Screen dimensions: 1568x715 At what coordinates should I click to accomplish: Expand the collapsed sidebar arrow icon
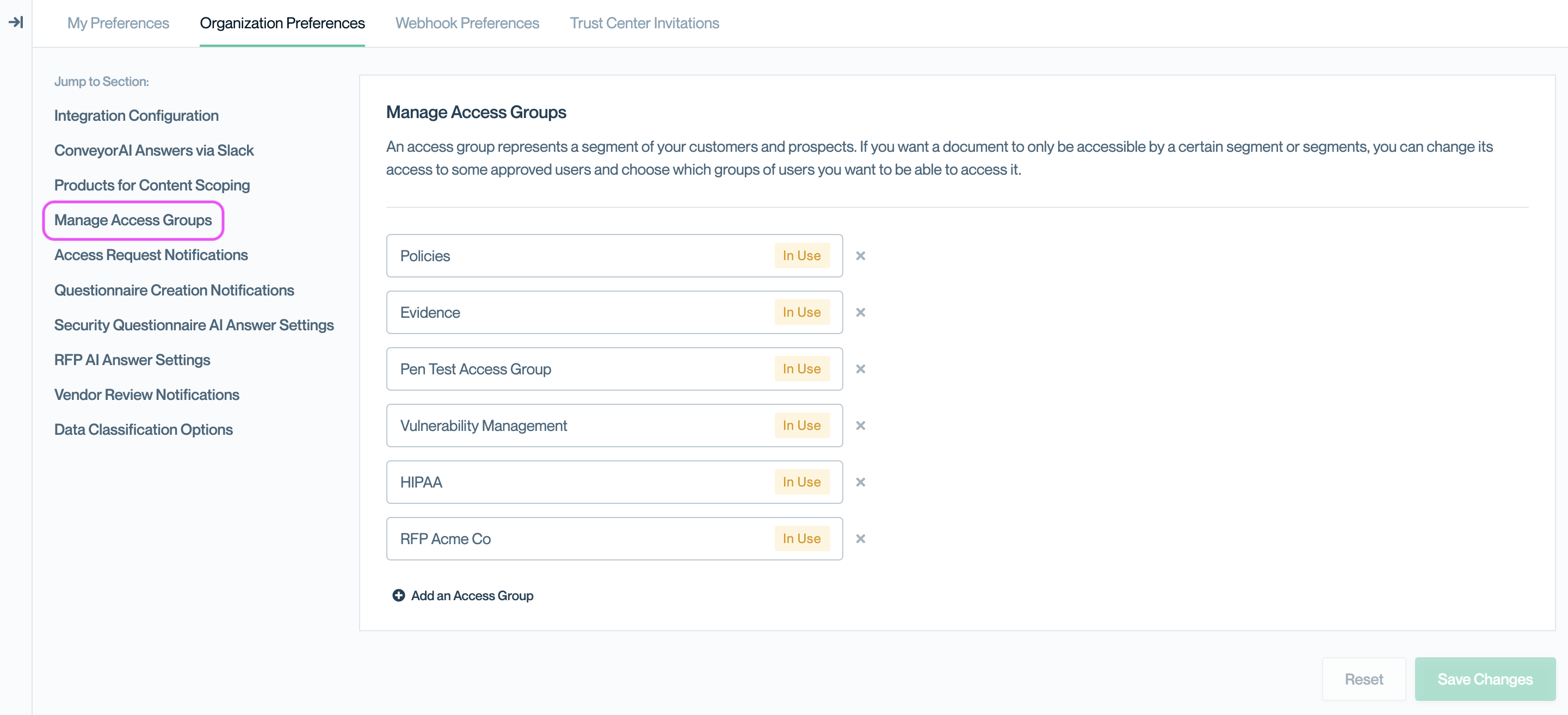[16, 22]
